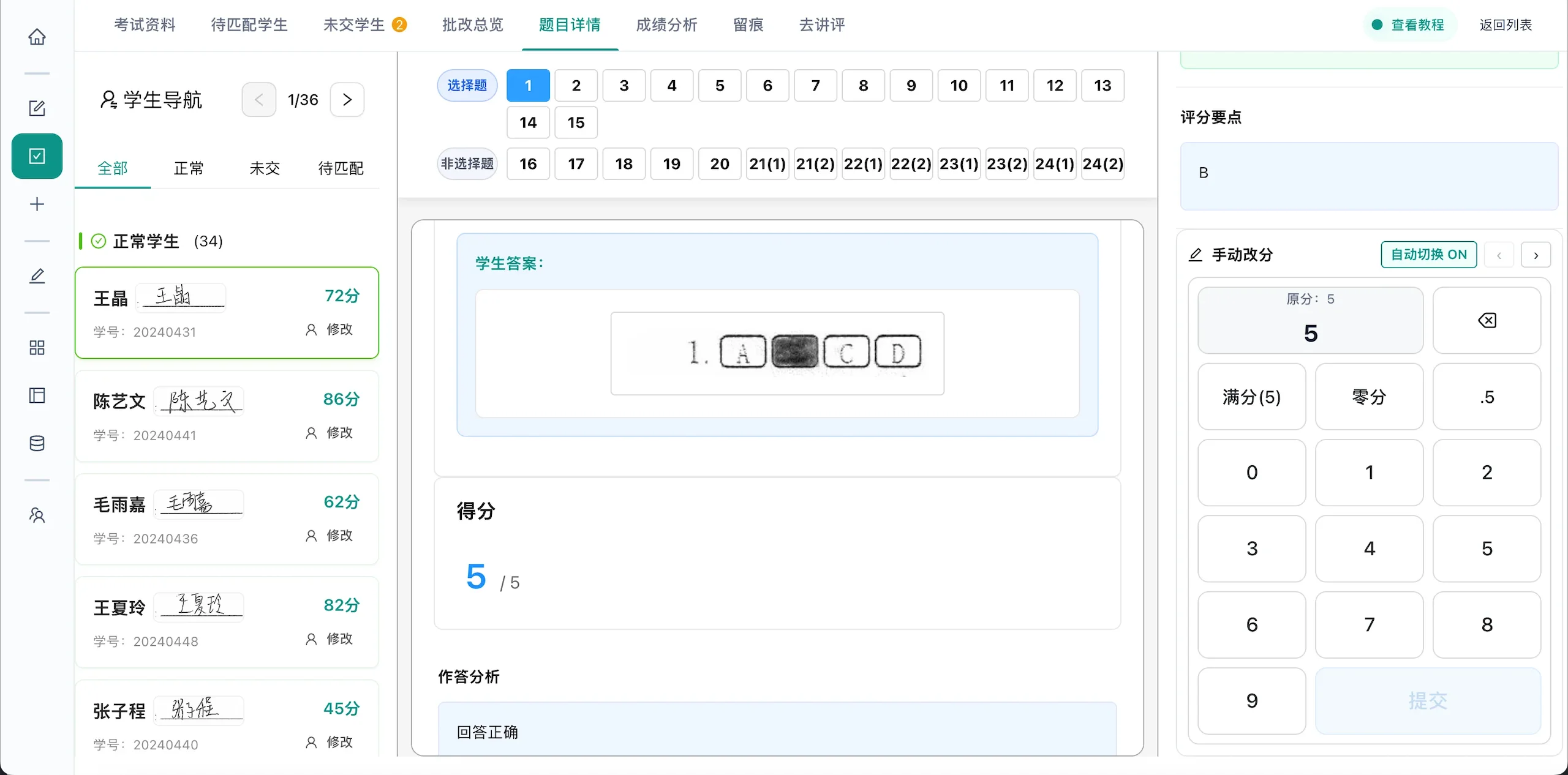Image resolution: width=1568 pixels, height=775 pixels.
Task: Click the person icon for 王晶
Action: point(311,330)
